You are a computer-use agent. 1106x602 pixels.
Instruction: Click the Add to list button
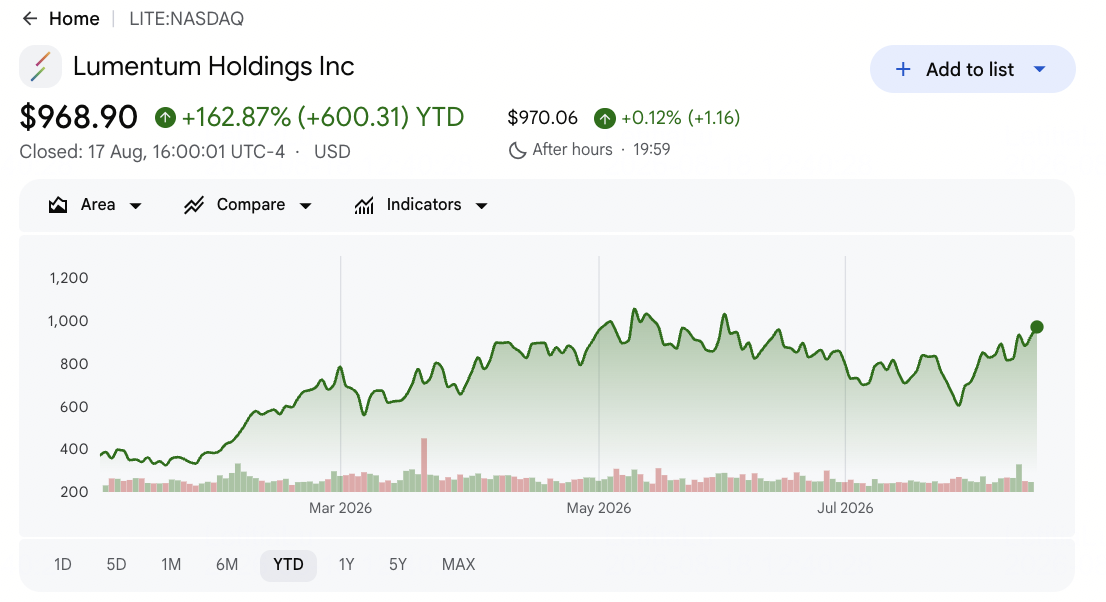973,69
